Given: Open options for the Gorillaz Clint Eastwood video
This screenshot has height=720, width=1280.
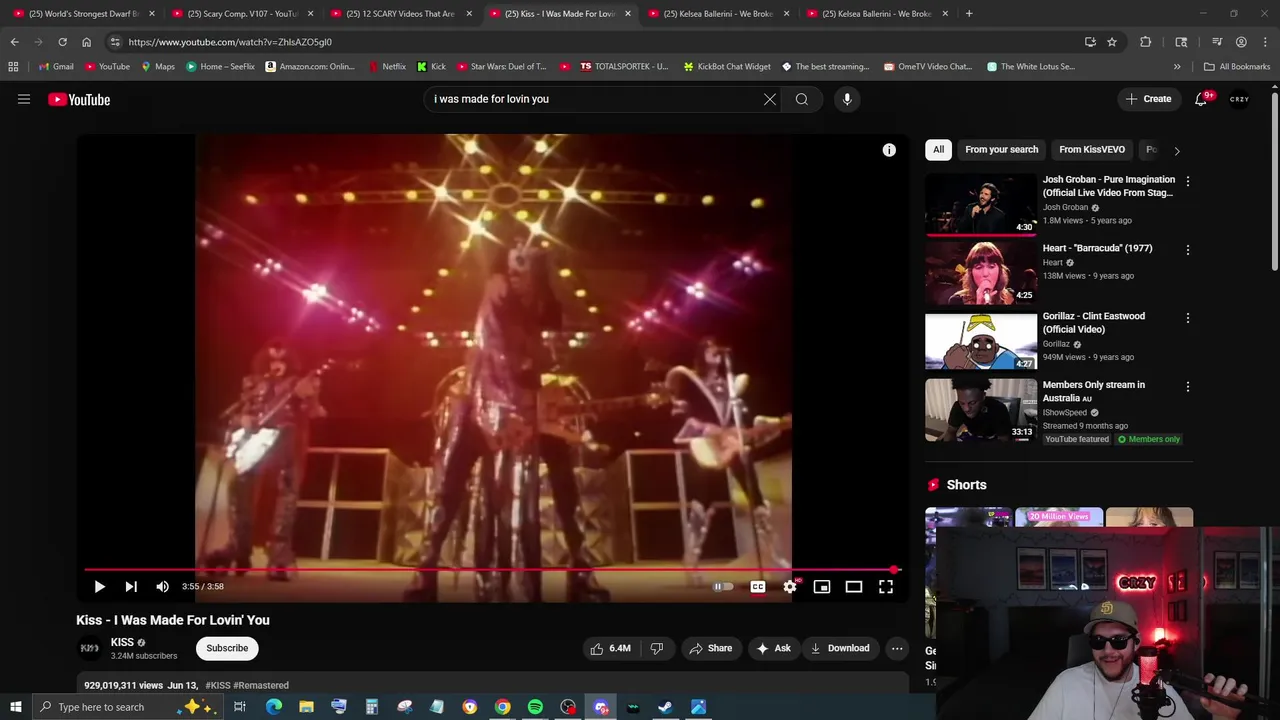Looking at the screenshot, I should point(1188,318).
